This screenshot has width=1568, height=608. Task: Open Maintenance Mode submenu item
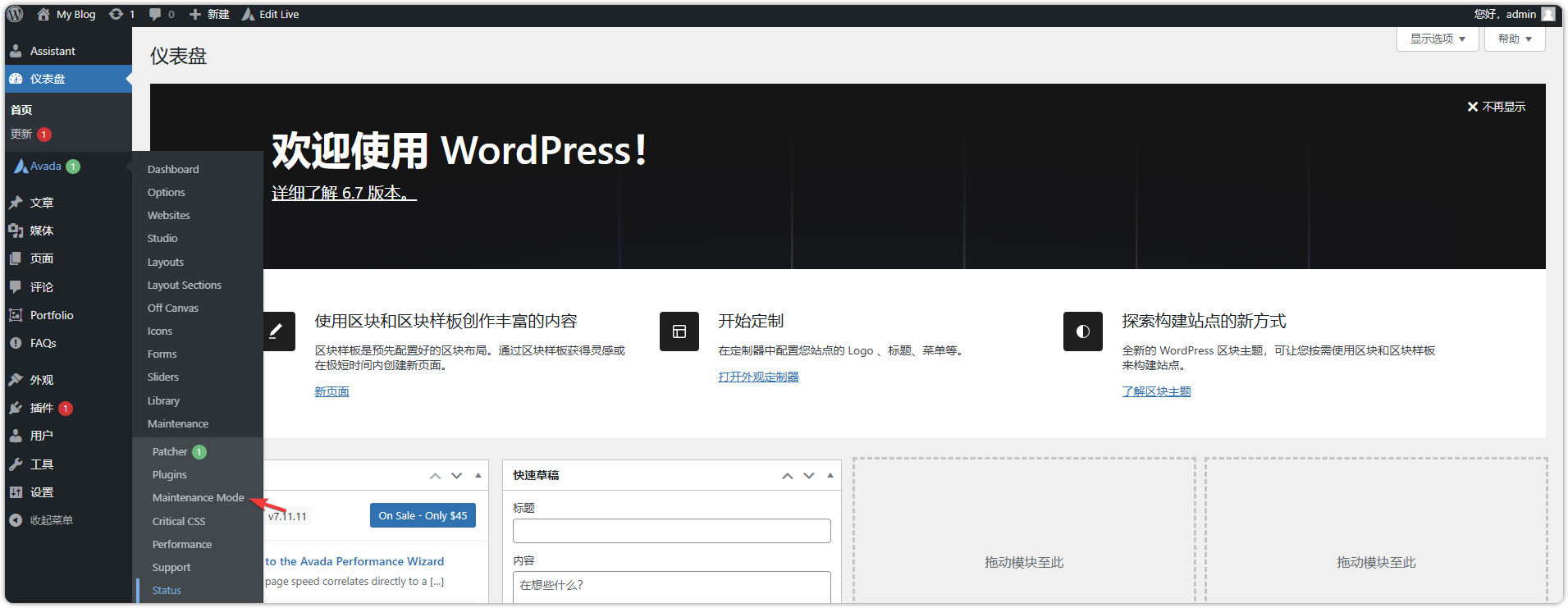coord(198,497)
